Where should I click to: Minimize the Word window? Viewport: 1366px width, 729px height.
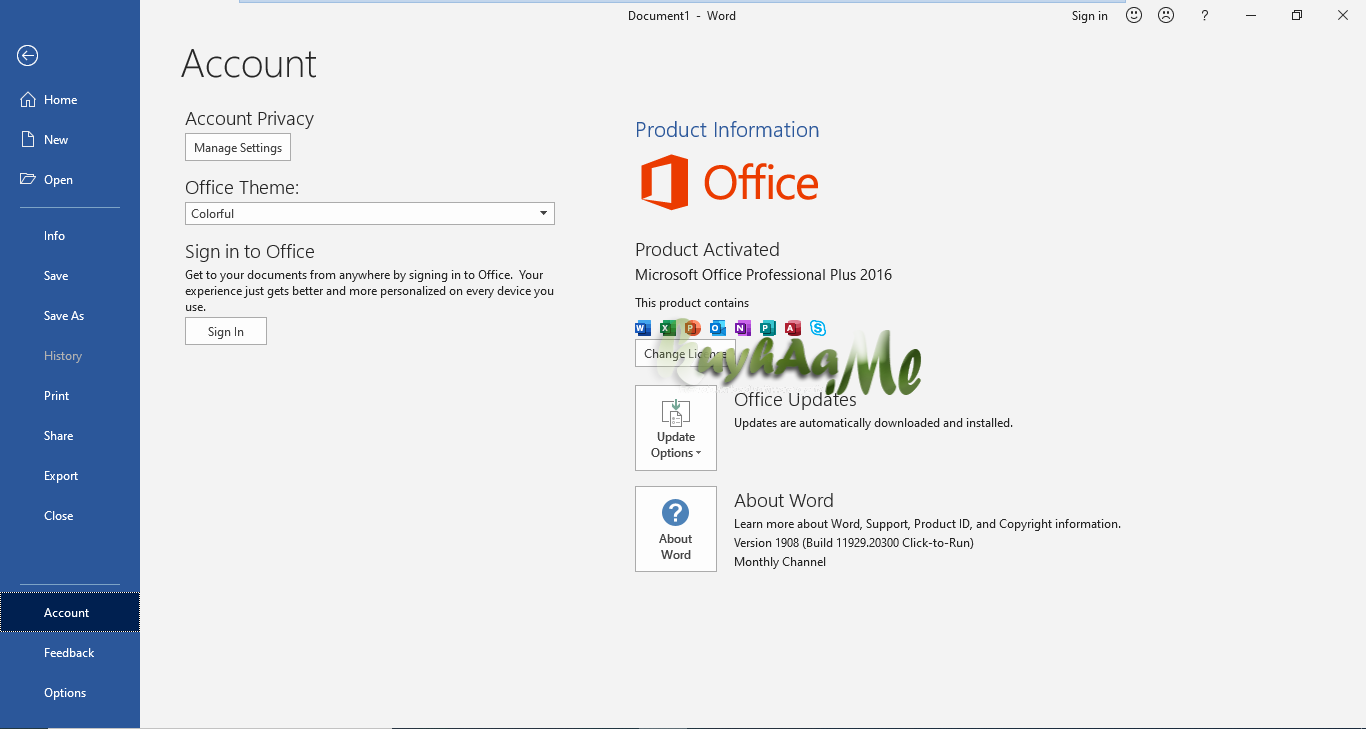(1251, 15)
